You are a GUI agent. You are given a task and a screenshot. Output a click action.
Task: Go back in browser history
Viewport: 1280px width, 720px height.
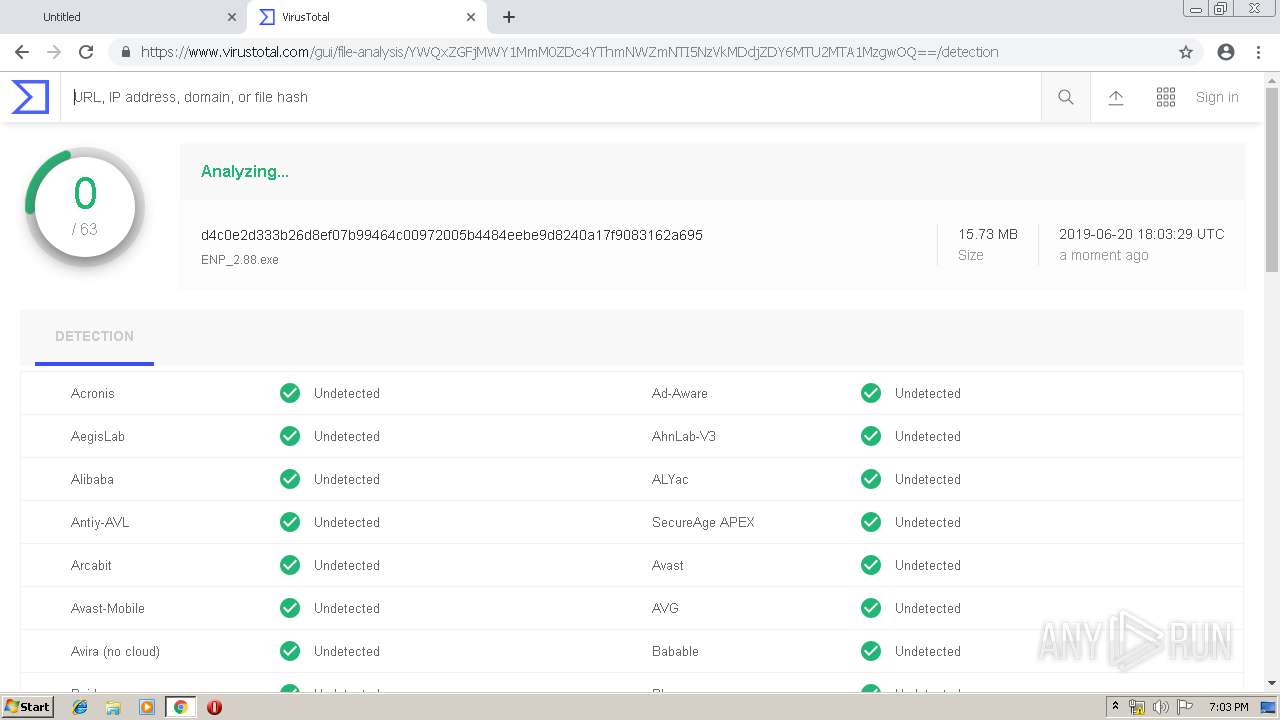pos(22,52)
